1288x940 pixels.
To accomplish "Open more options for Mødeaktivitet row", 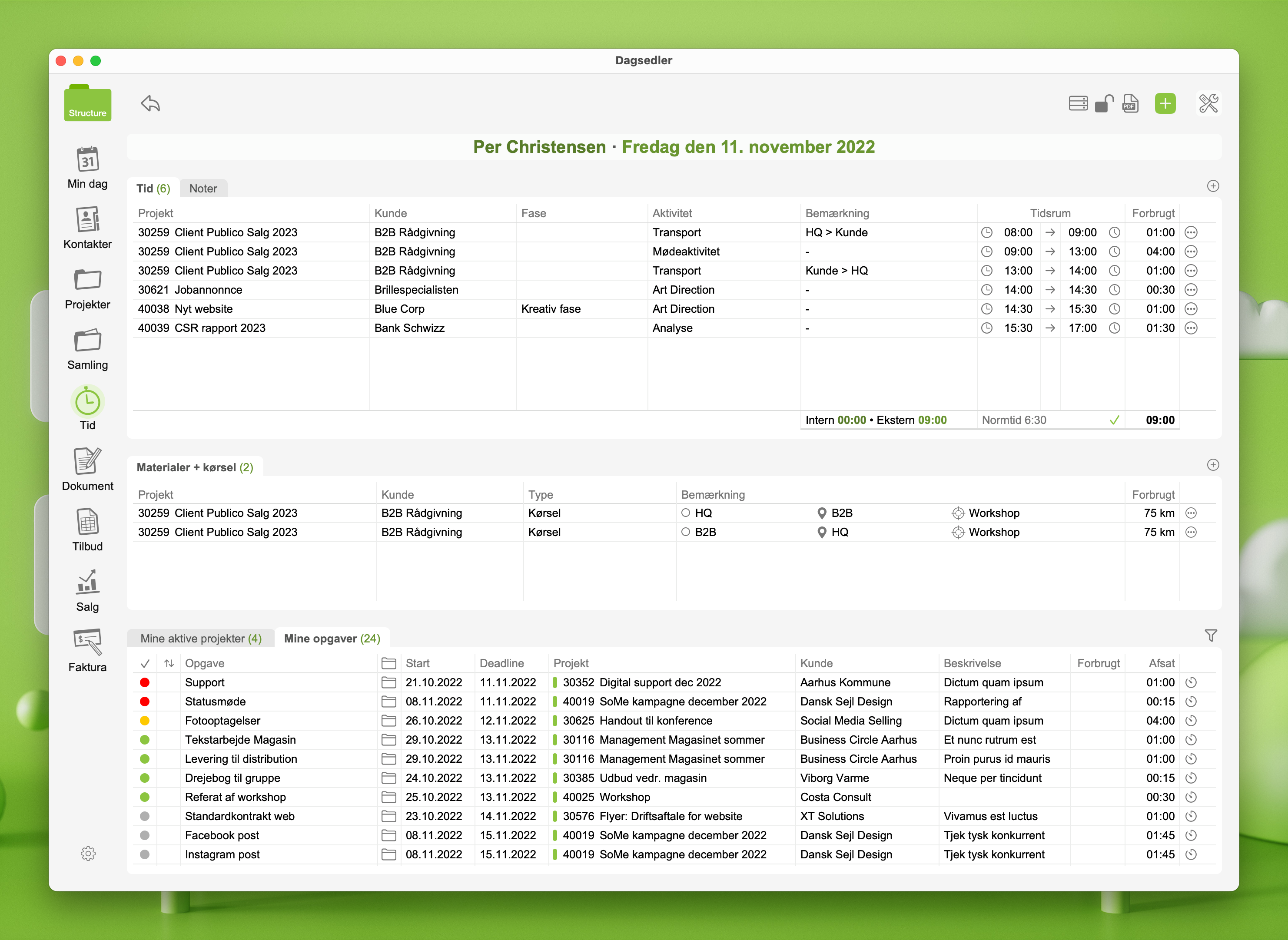I will pos(1191,252).
